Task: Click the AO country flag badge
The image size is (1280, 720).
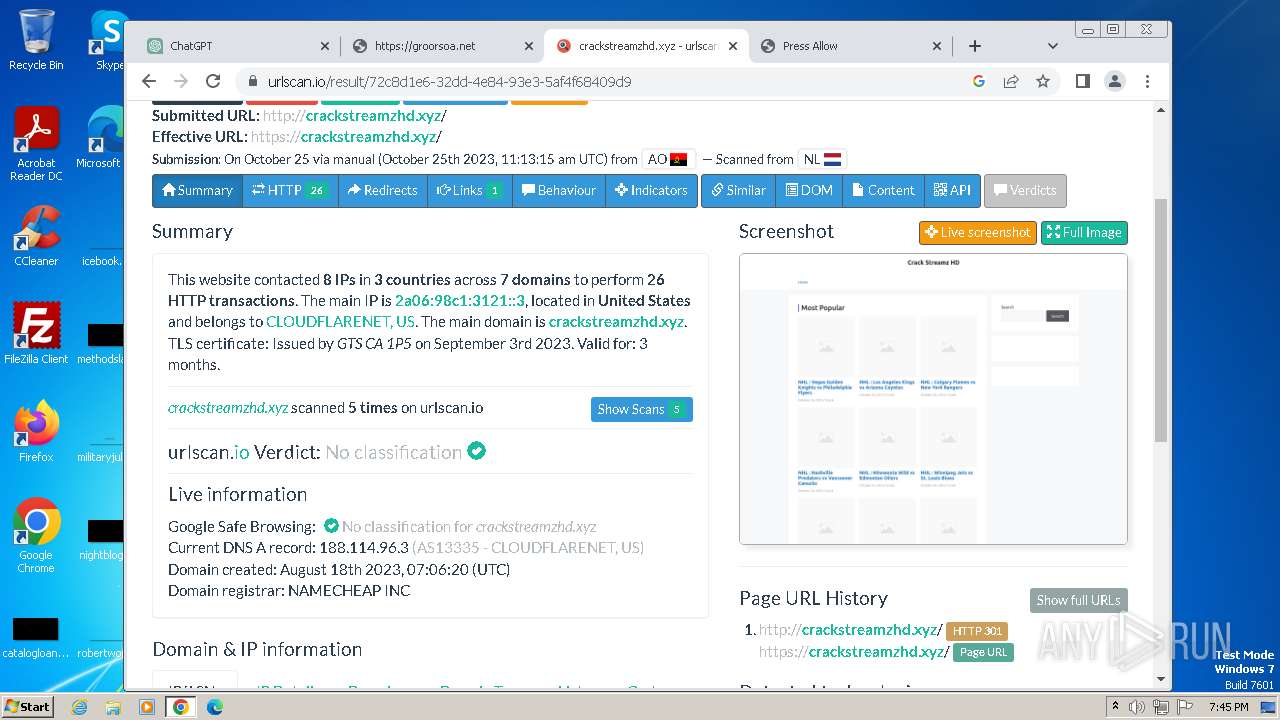Action: coord(668,159)
